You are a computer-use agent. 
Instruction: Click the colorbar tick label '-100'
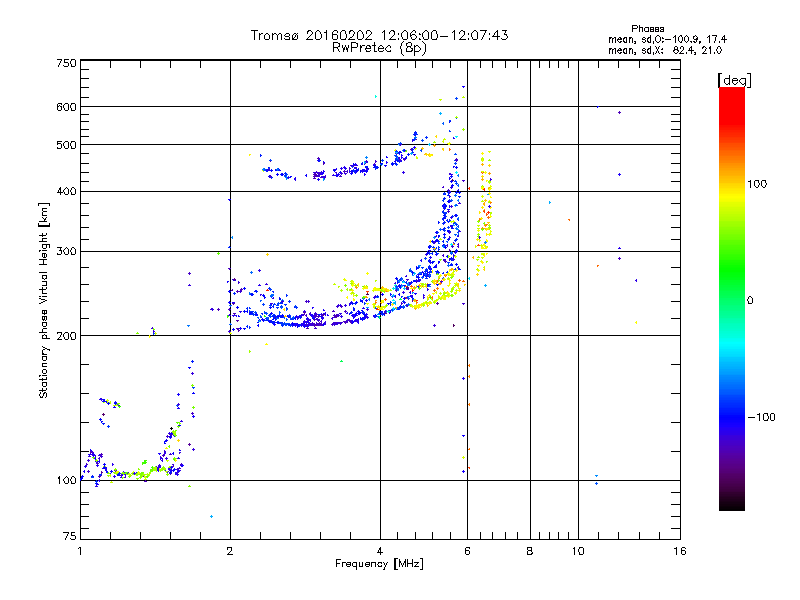click(762, 417)
